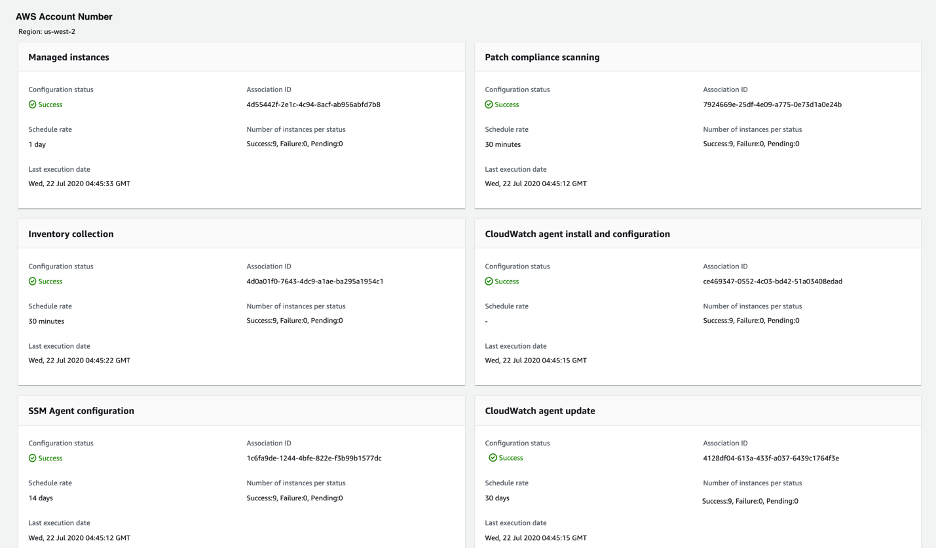Select the Patch compliance scanning heading
936x548 pixels.
point(542,57)
